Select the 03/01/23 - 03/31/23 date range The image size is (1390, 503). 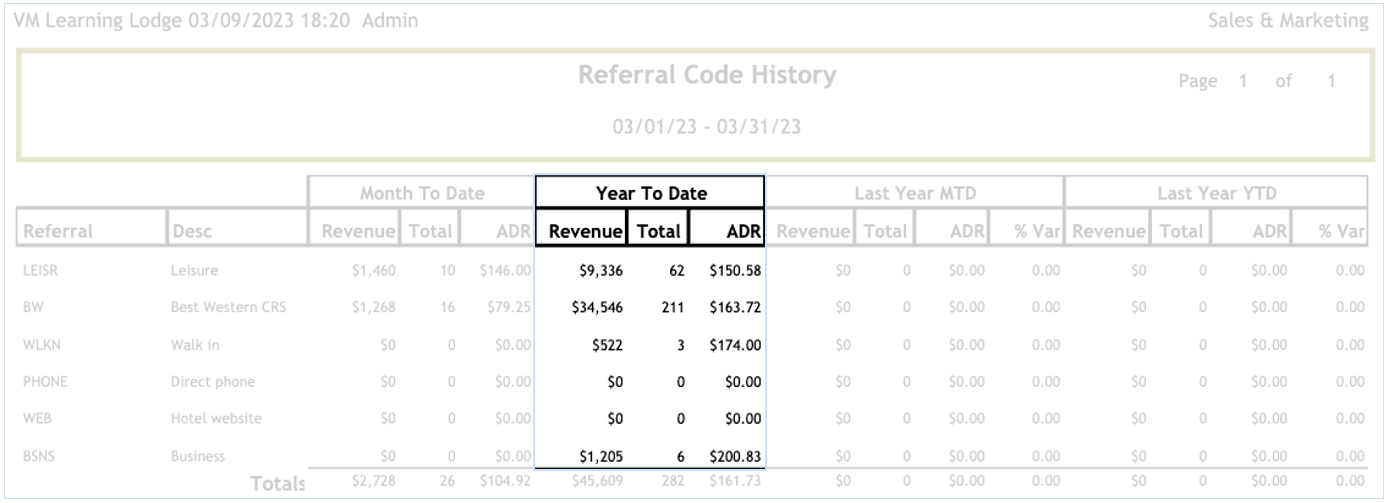[x=707, y=128]
